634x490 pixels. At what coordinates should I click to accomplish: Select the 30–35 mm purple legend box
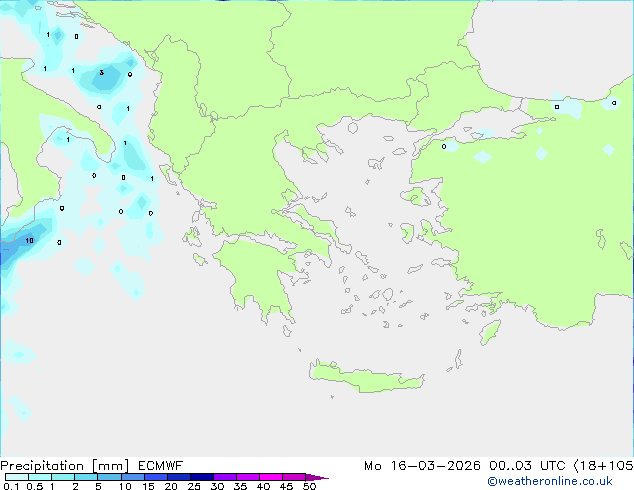(225, 477)
